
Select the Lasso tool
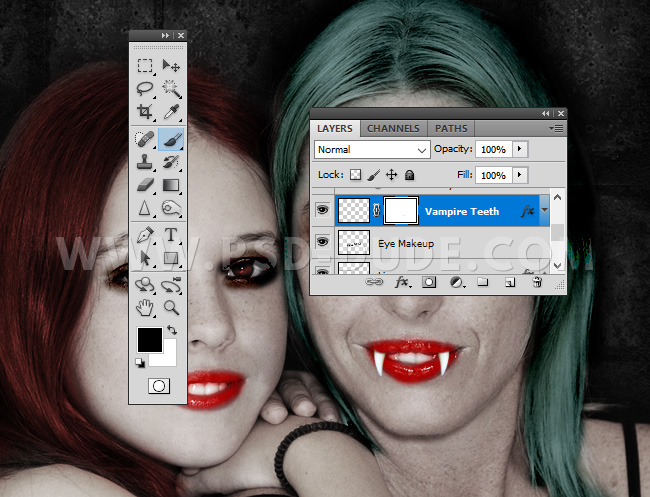145,88
